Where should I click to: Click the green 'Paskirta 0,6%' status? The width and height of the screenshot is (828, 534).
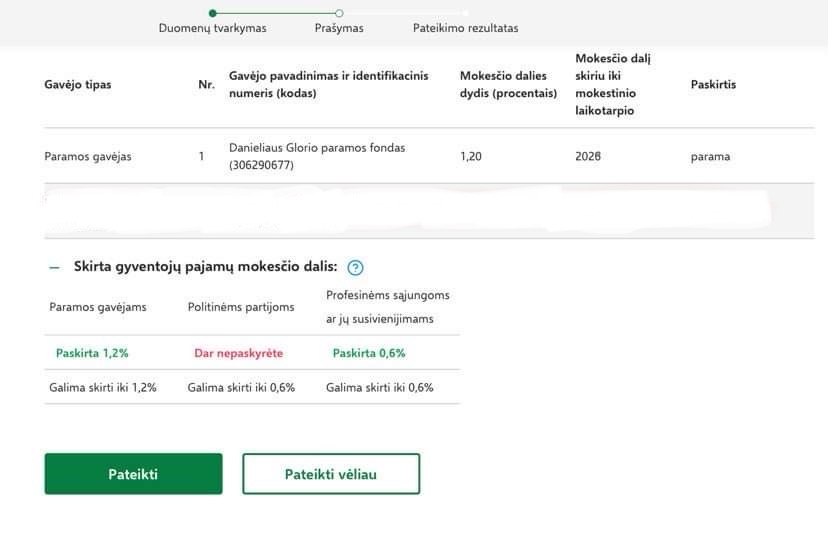[369, 353]
